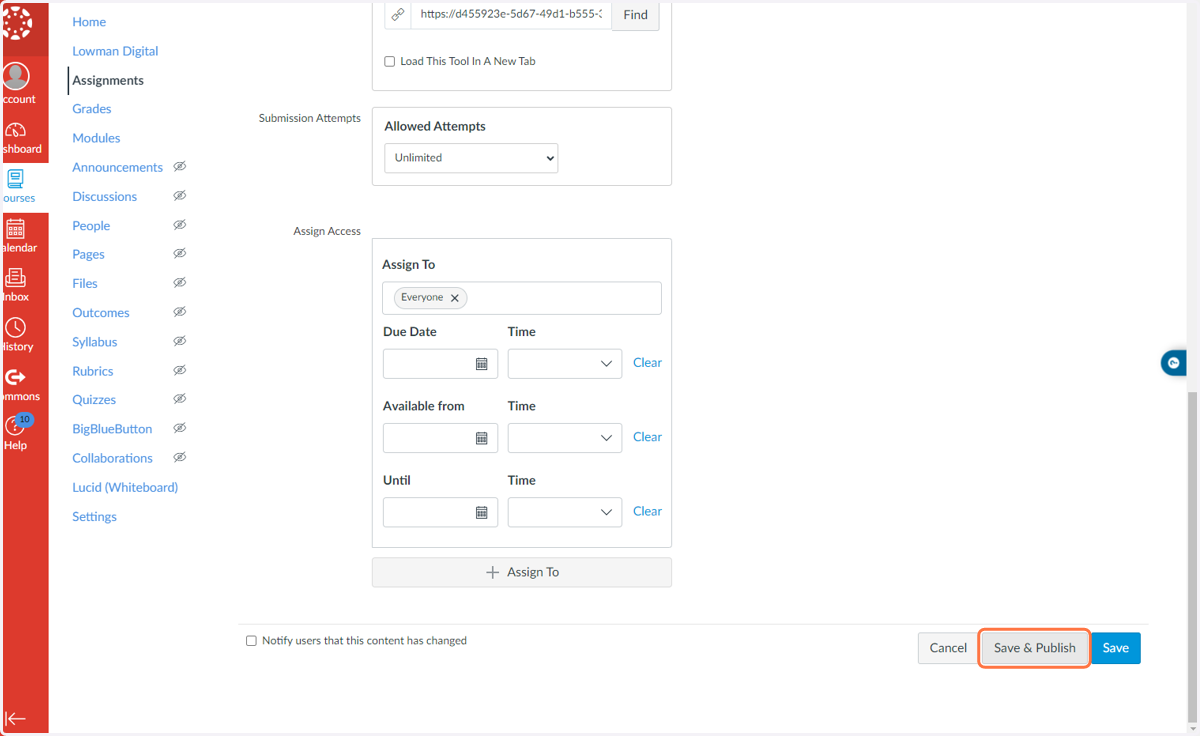Click the external tool URL field
The height and width of the screenshot is (736, 1200).
pyautogui.click(x=511, y=14)
